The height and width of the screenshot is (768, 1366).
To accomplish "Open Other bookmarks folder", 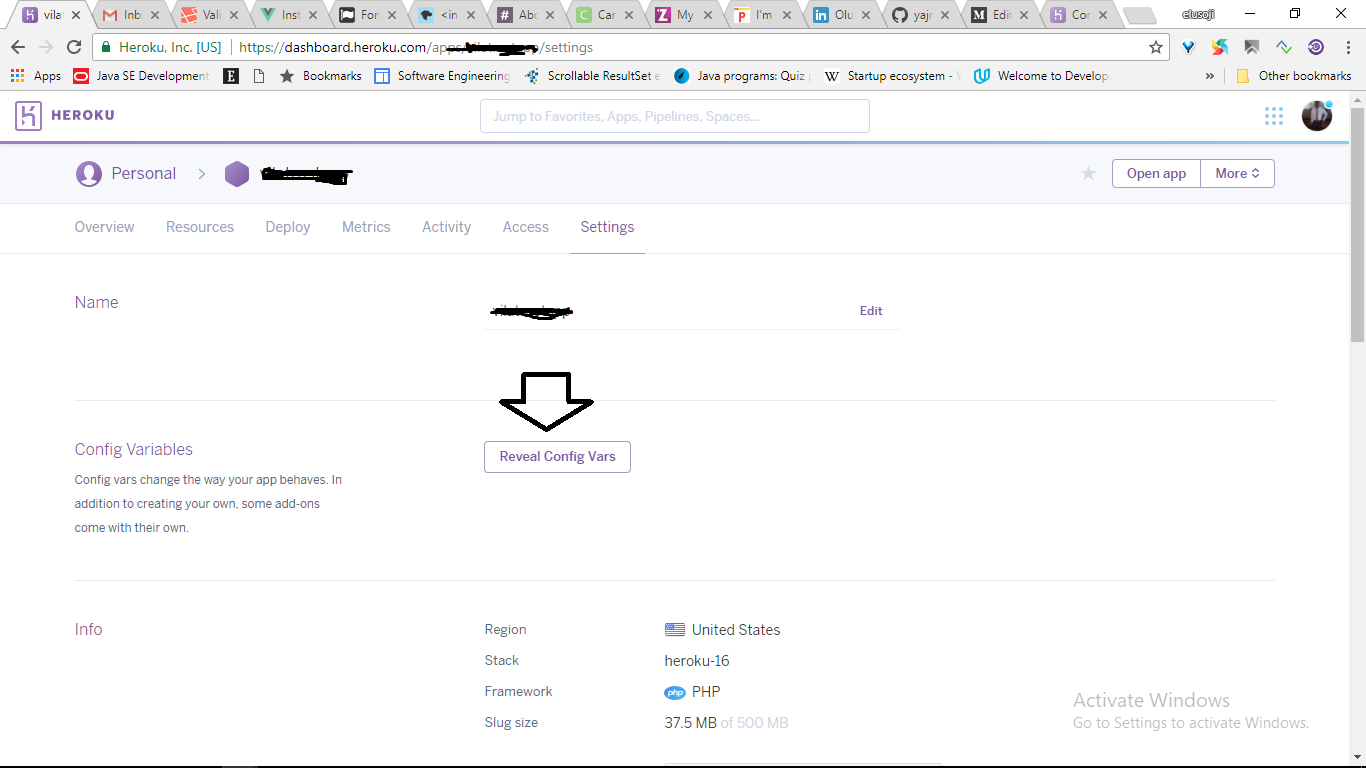I will 1294,76.
